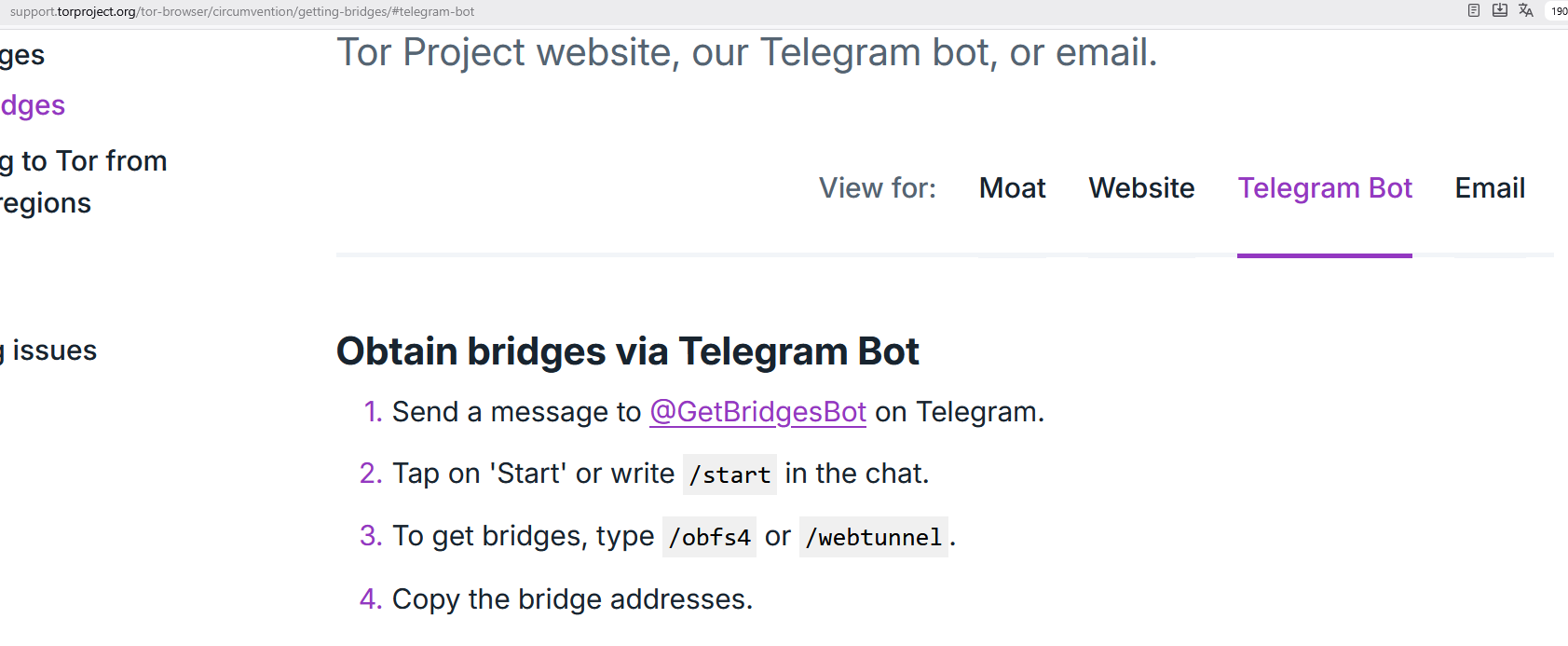Click the 190% zoom level indicator
The height and width of the screenshot is (646, 1568).
(1559, 11)
